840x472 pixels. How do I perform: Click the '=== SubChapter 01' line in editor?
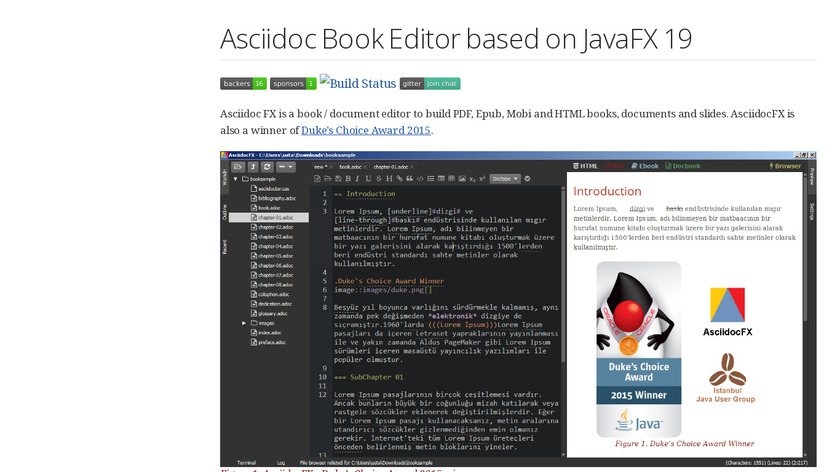coord(369,377)
